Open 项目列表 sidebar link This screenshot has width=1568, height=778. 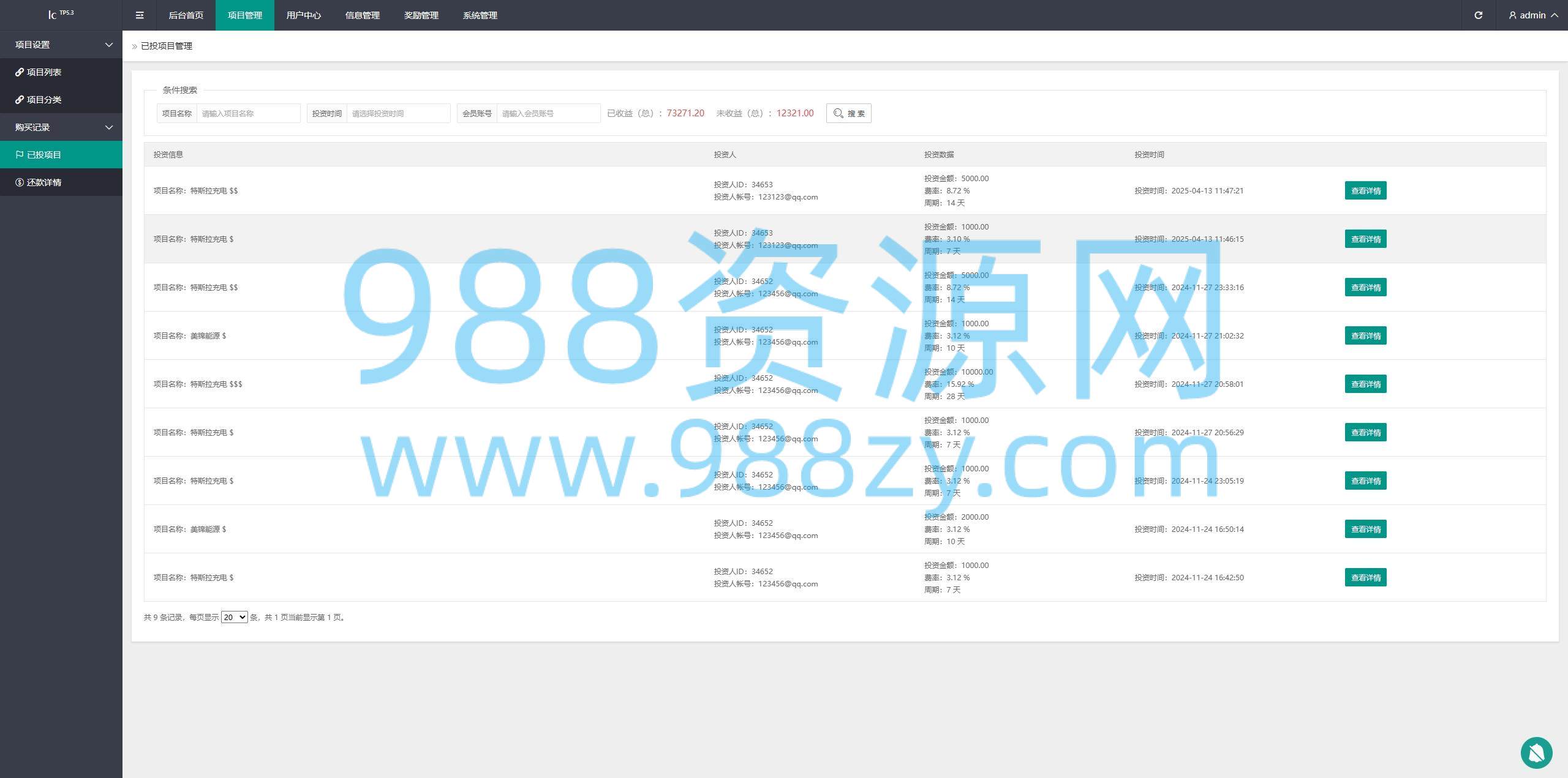click(44, 72)
